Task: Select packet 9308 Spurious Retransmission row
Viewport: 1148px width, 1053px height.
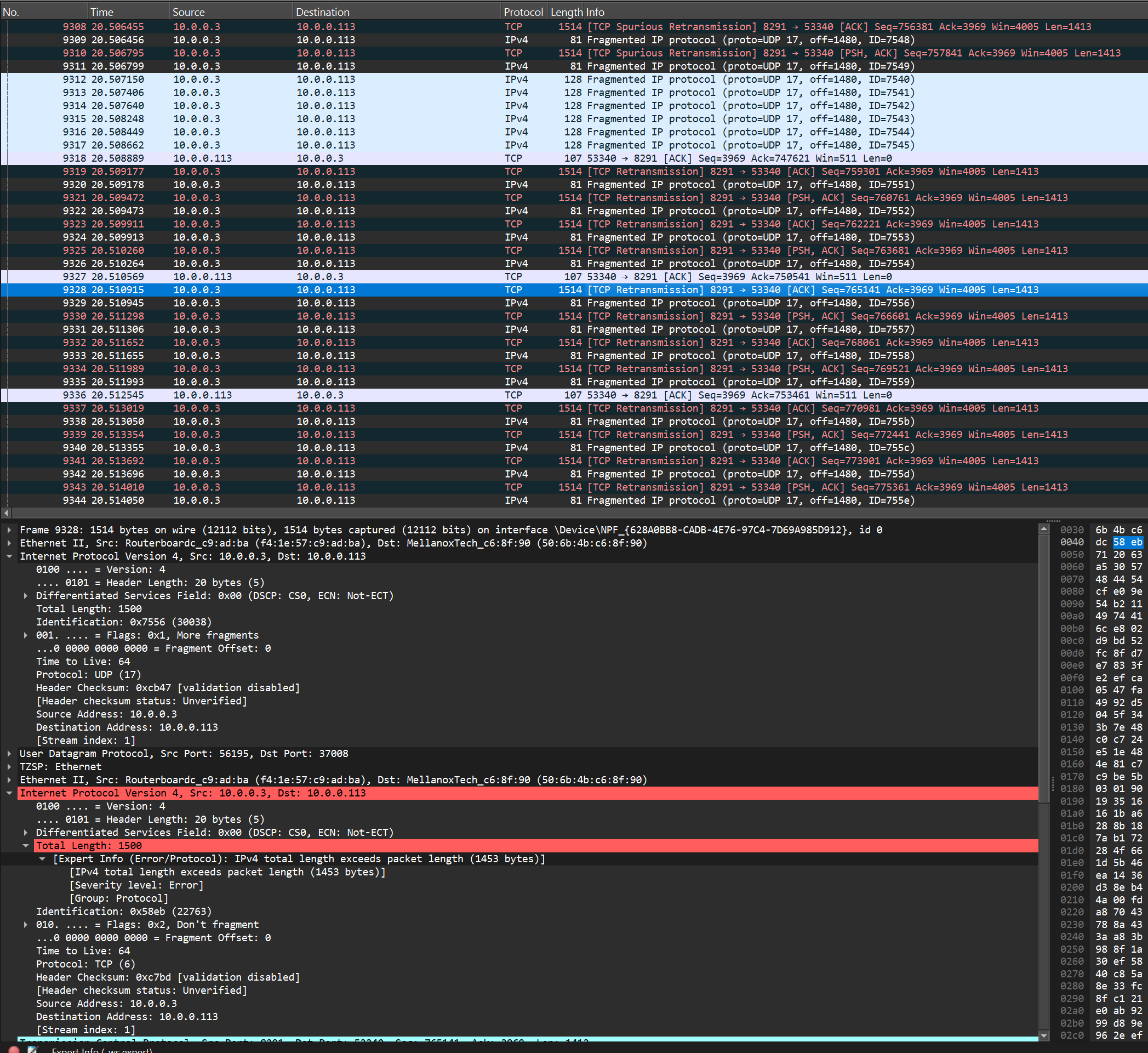Action: pos(574,27)
